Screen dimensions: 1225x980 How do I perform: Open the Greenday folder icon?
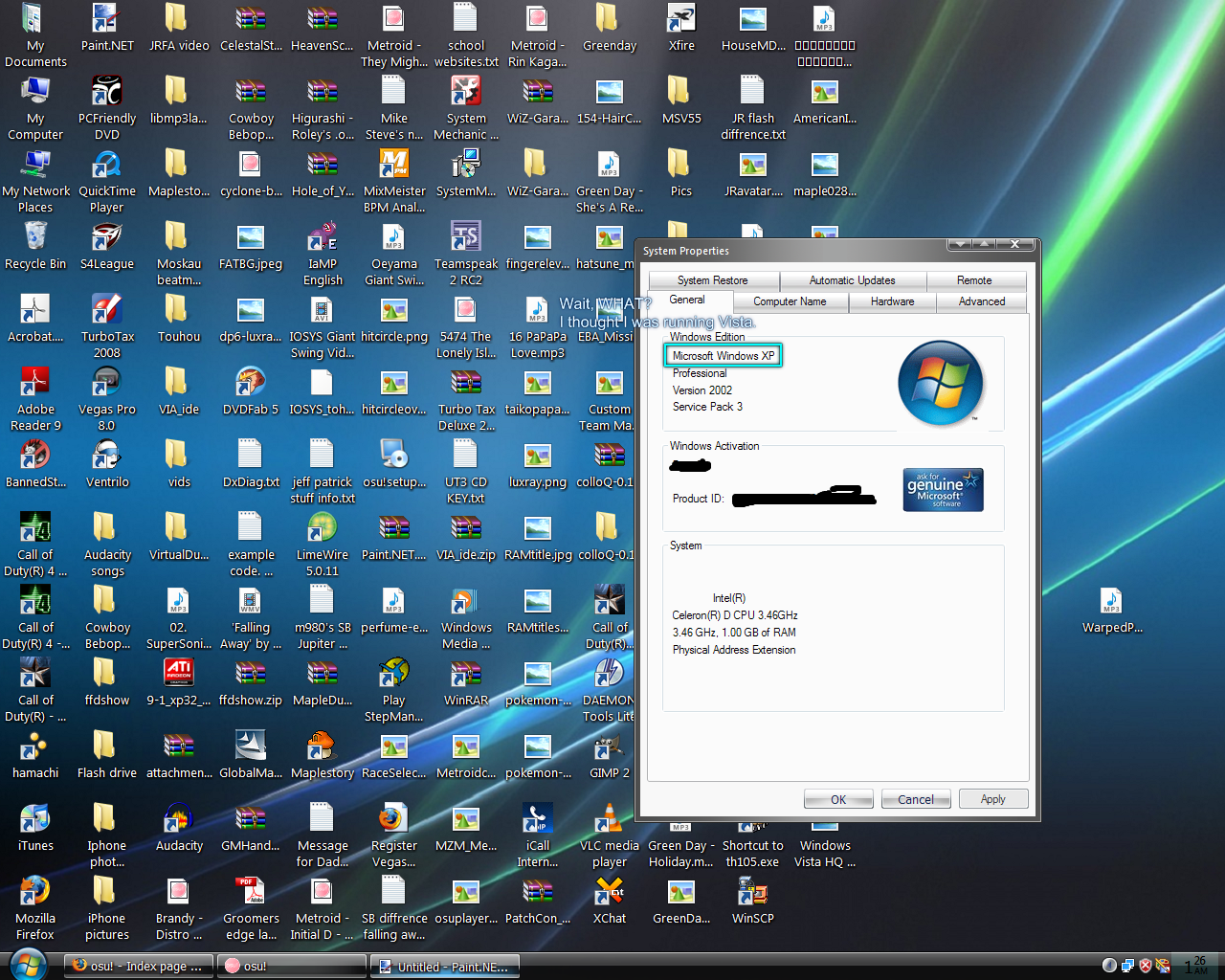610,28
